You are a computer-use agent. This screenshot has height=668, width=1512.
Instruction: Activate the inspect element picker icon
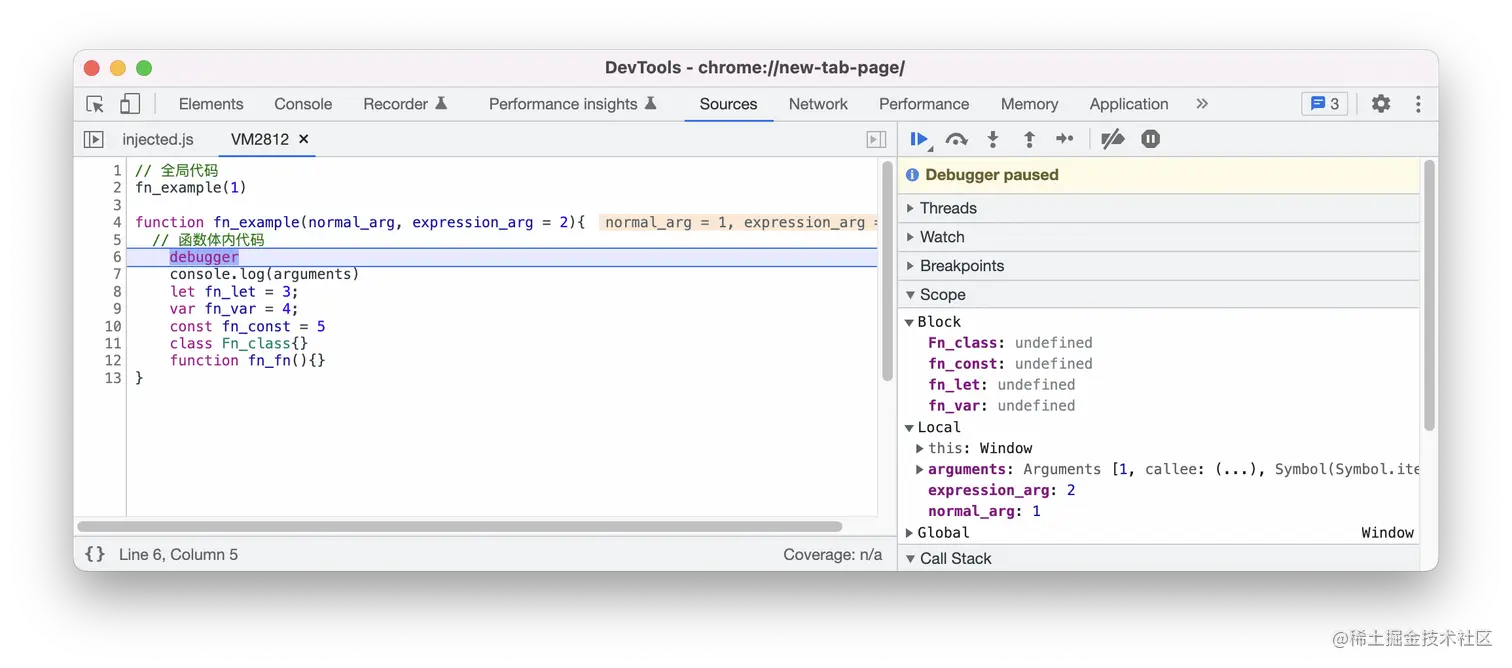point(95,104)
